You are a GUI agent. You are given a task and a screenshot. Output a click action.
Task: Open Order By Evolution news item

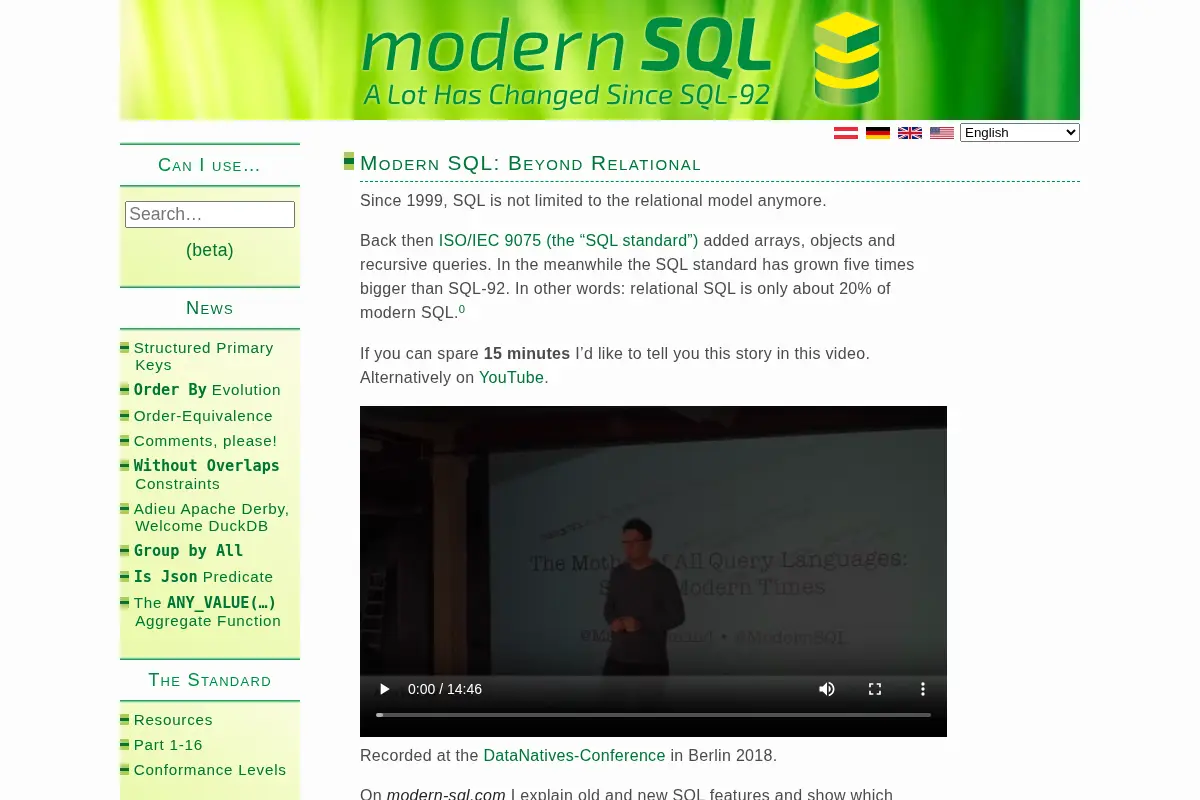tap(207, 390)
